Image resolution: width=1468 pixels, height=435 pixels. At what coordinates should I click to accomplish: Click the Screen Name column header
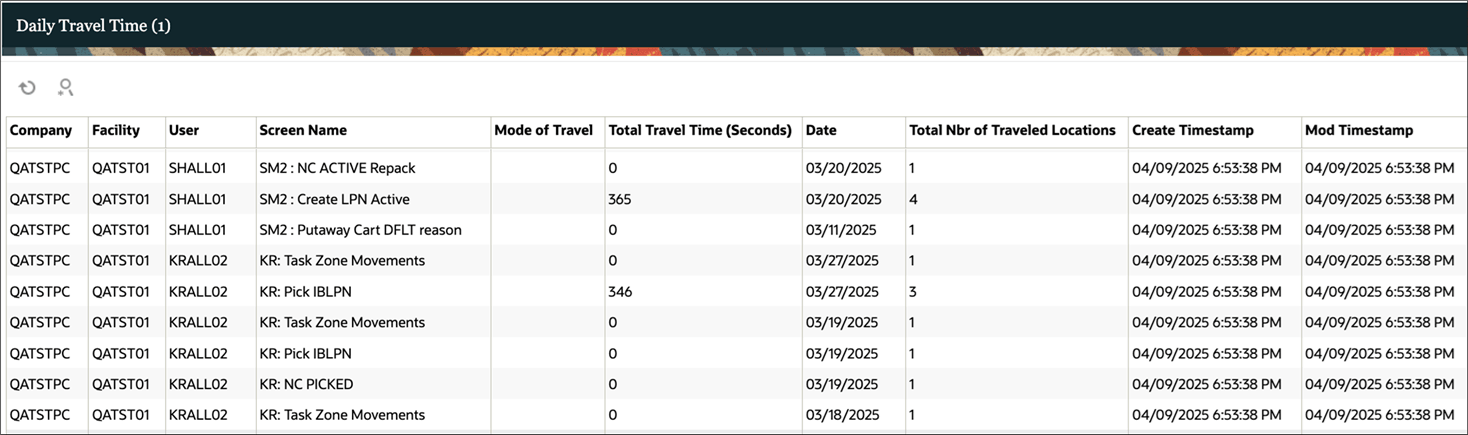point(303,130)
